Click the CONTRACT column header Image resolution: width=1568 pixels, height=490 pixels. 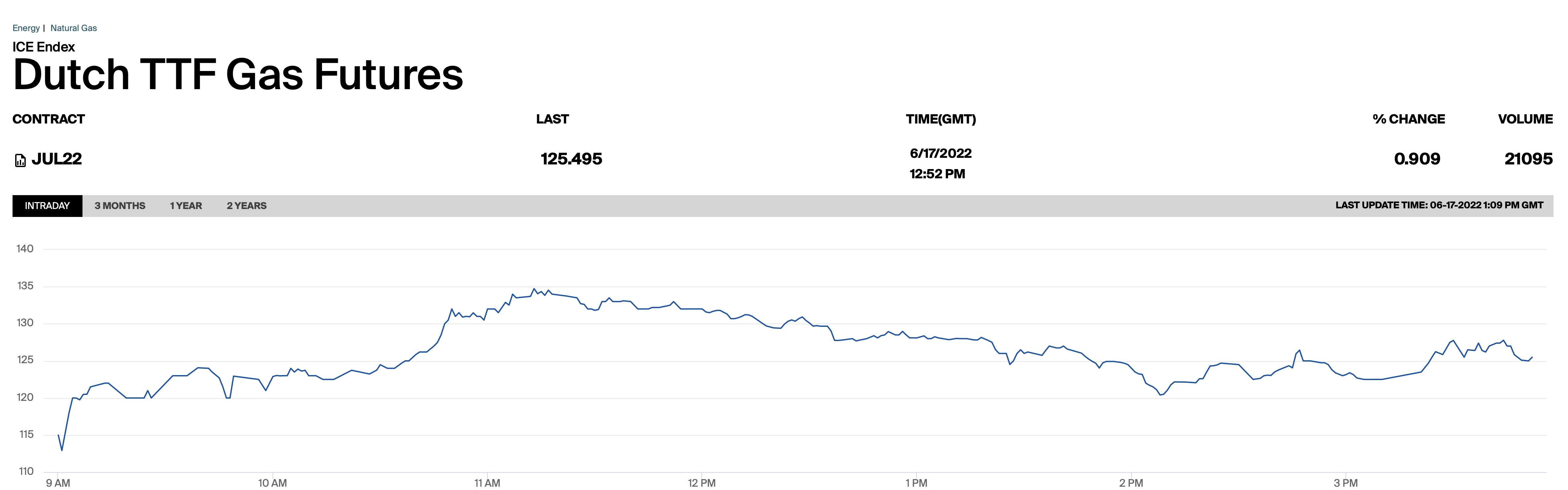pyautogui.click(x=49, y=119)
